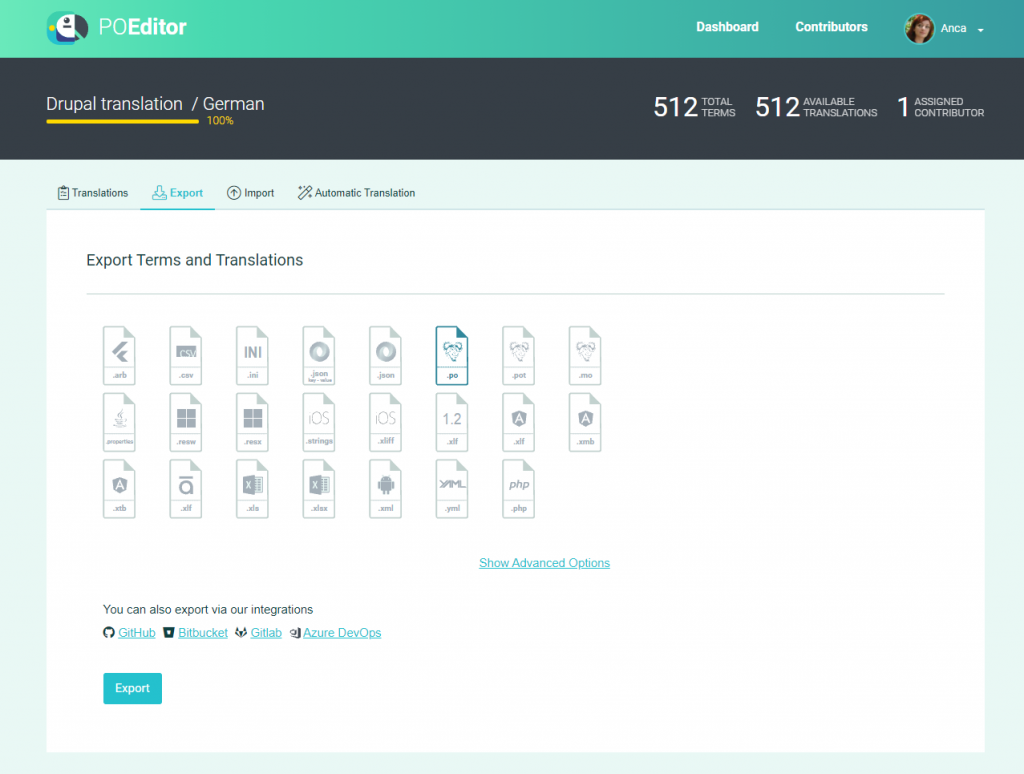
Task: Choose the Excel .xlsx export icon
Action: [x=318, y=489]
